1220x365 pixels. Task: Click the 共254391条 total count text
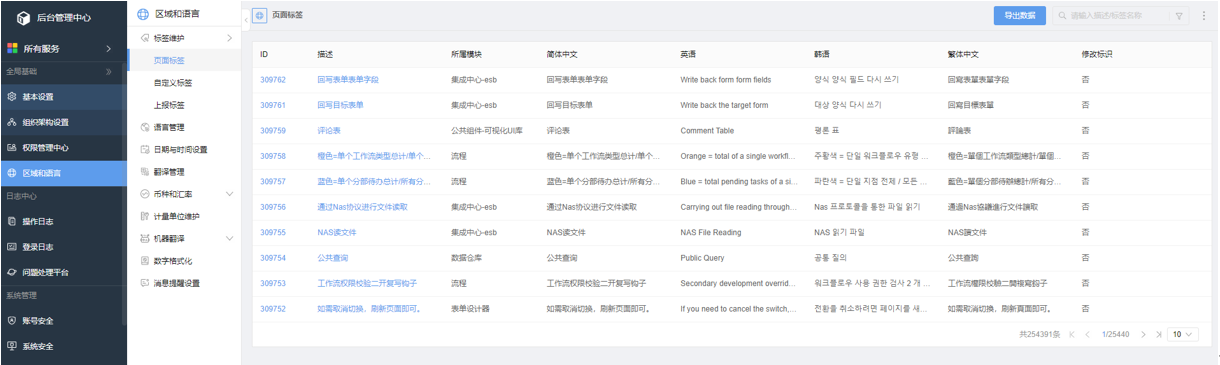1039,334
